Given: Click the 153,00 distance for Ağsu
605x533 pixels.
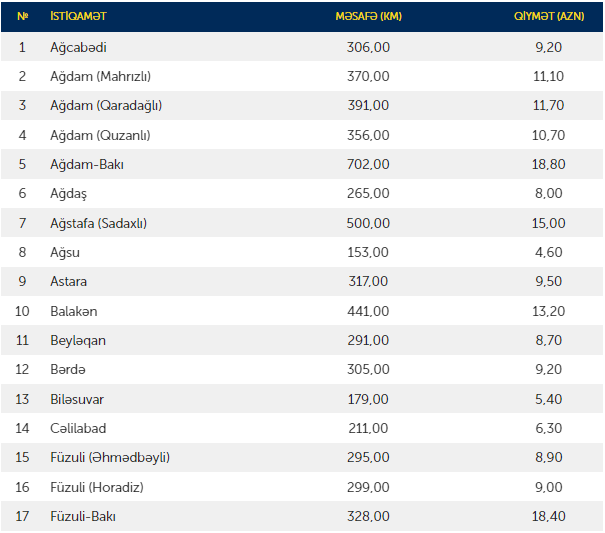Looking at the screenshot, I should click(x=368, y=252).
